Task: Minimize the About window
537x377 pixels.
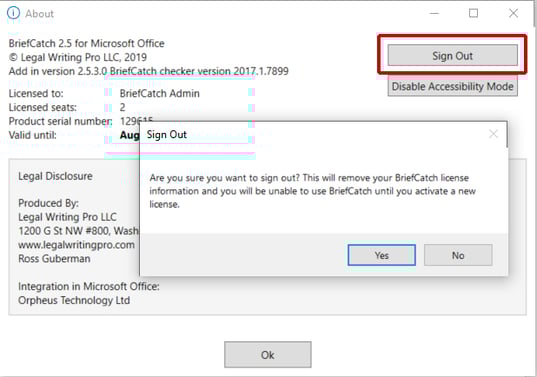Action: click(x=434, y=13)
